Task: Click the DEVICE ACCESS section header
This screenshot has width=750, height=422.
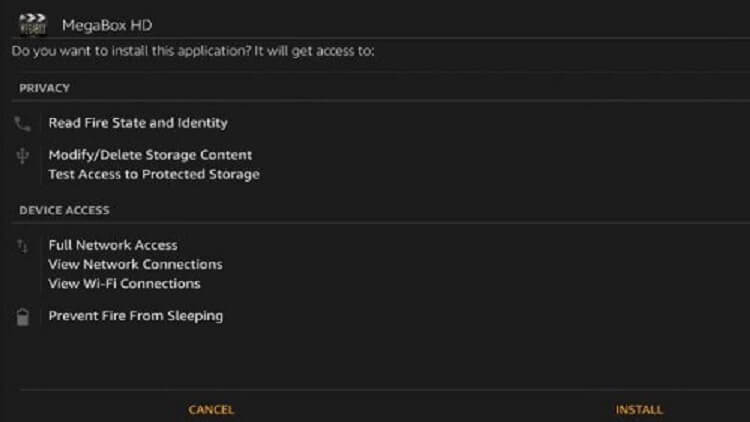Action: tap(64, 210)
